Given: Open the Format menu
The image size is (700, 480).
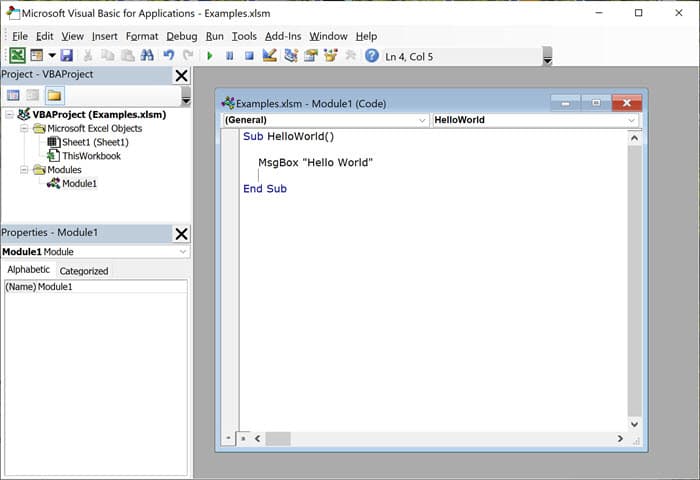Looking at the screenshot, I should 142,36.
